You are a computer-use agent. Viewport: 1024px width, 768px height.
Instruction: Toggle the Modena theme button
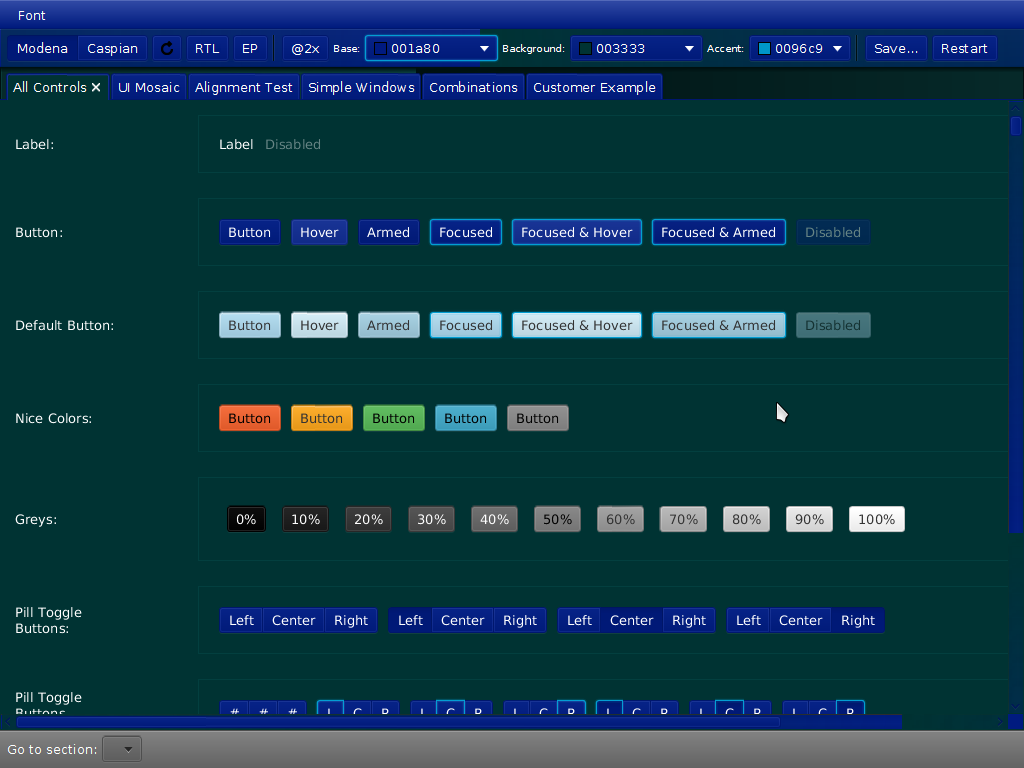(x=42, y=48)
